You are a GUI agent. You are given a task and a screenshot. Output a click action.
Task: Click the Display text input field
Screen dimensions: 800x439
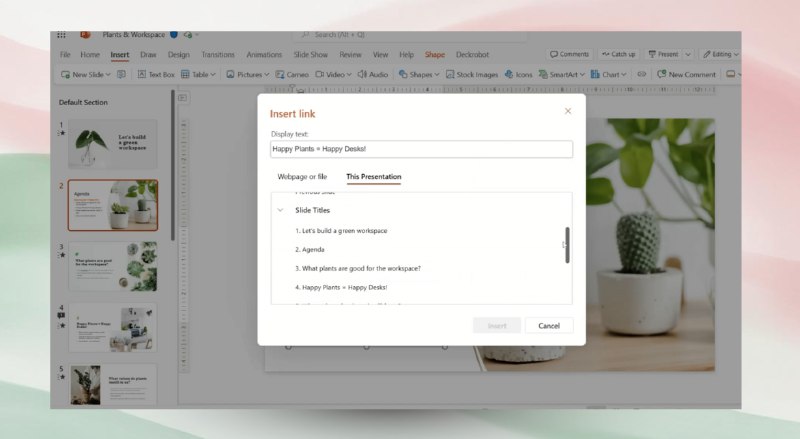click(x=421, y=149)
